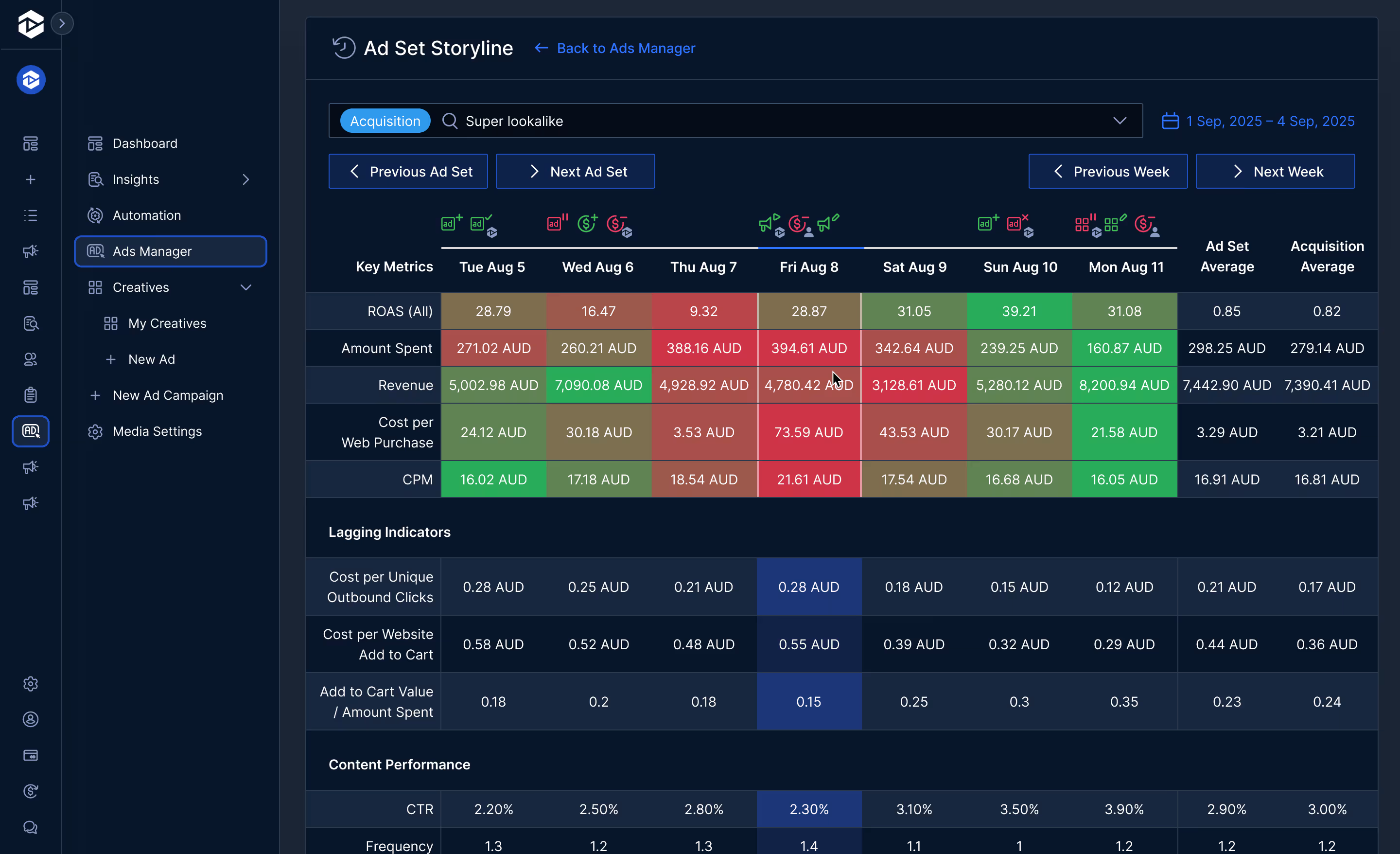1400x854 pixels.
Task: Select the Ads Manager item in the sidebar
Action: [152, 251]
